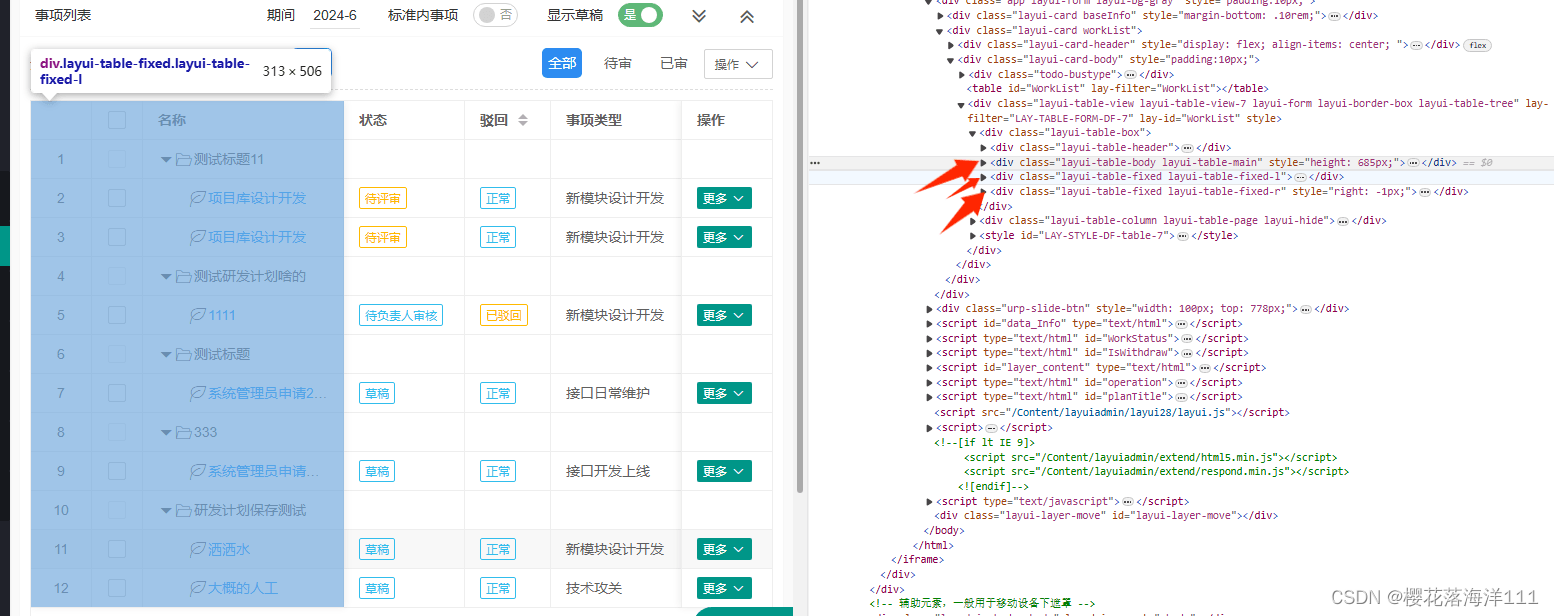Click the flex badge next to layui-card-header div

[x=1477, y=45]
